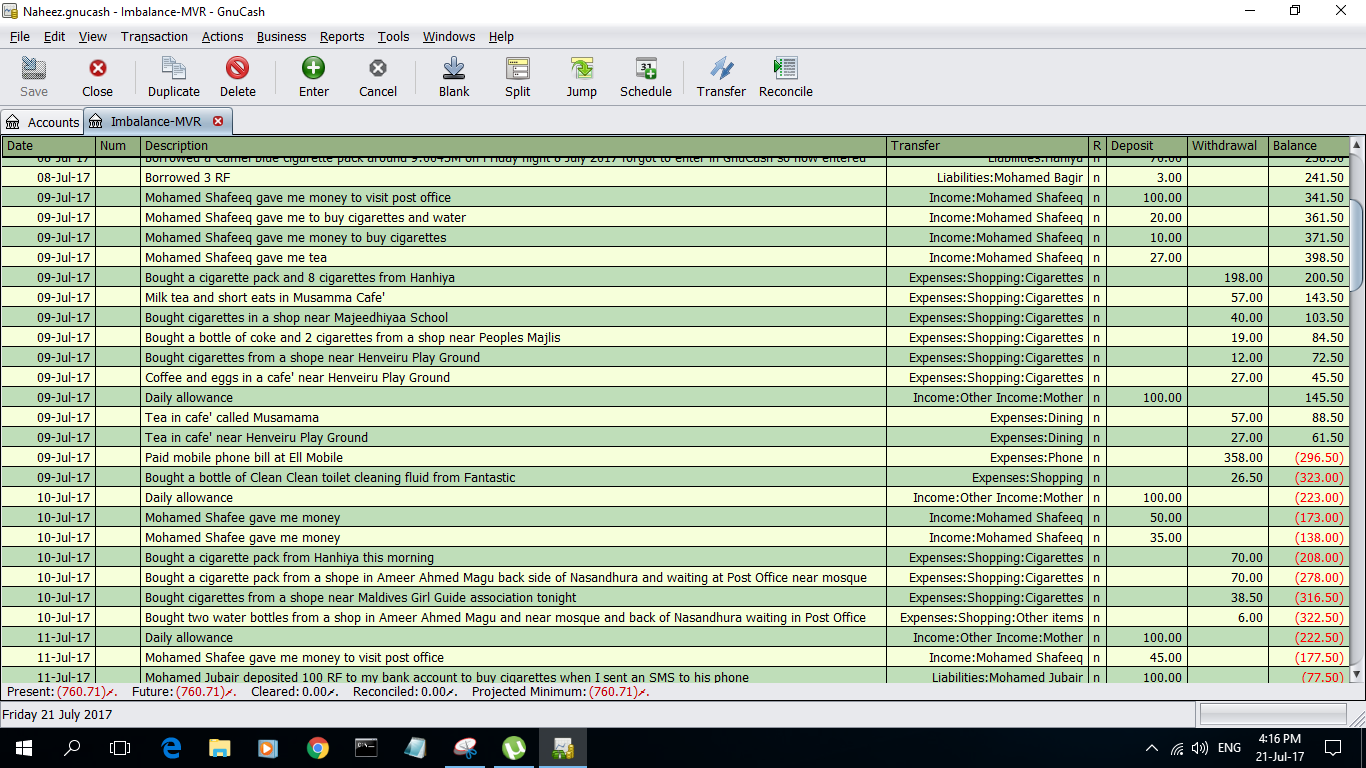The width and height of the screenshot is (1366, 768).
Task: Click the Description column header
Action: (513, 146)
